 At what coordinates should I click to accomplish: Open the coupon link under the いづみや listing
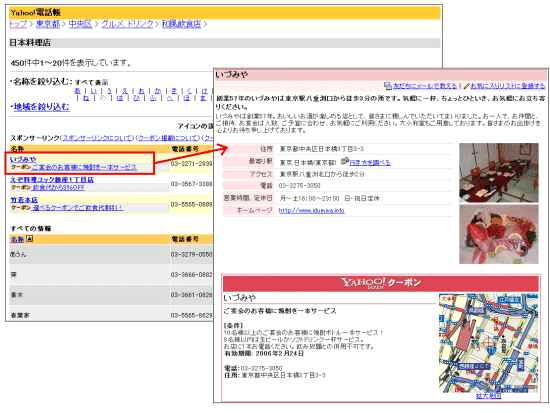(84, 167)
